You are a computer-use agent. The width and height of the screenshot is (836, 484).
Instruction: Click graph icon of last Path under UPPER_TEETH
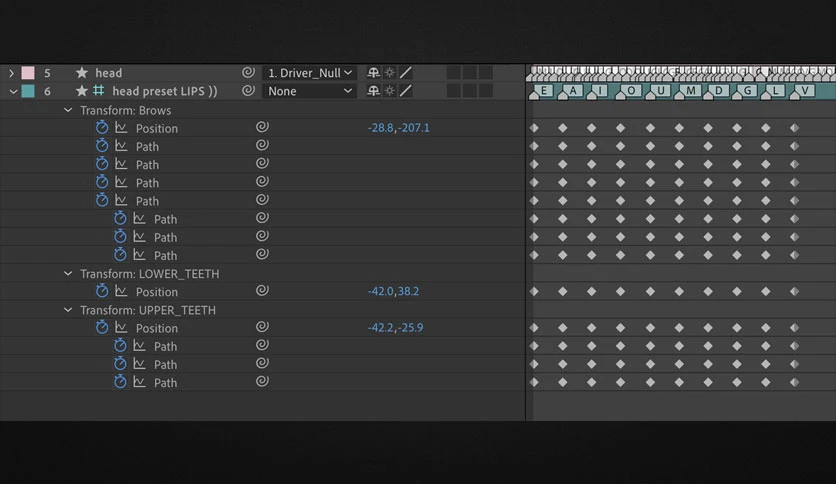tap(139, 382)
